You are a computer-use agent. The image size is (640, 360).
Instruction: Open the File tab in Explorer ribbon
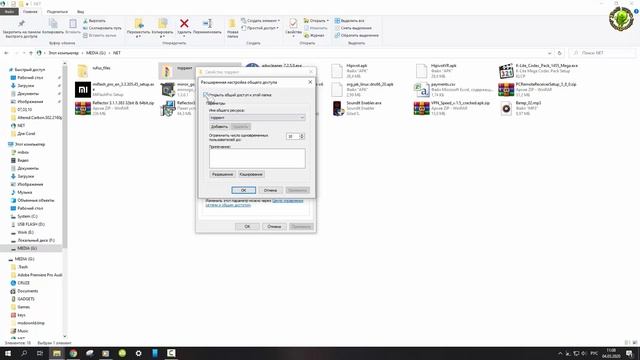tap(9, 11)
